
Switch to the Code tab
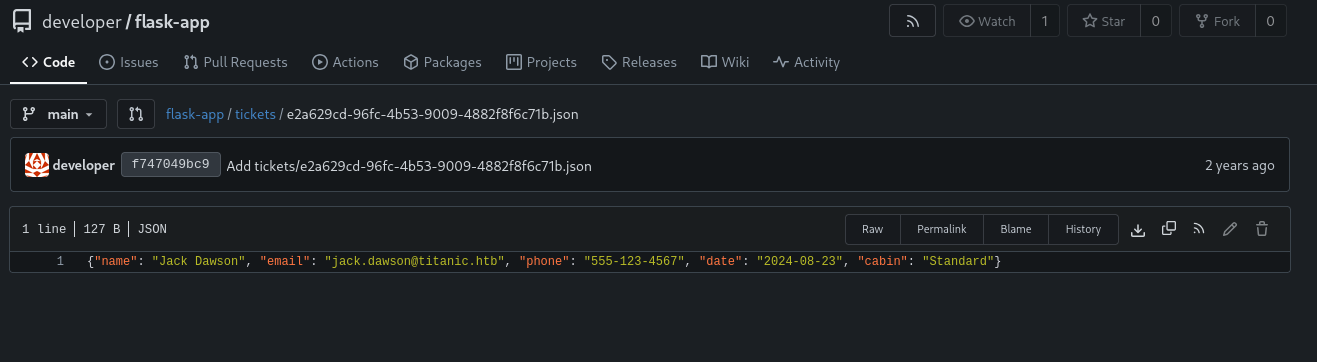[x=48, y=62]
